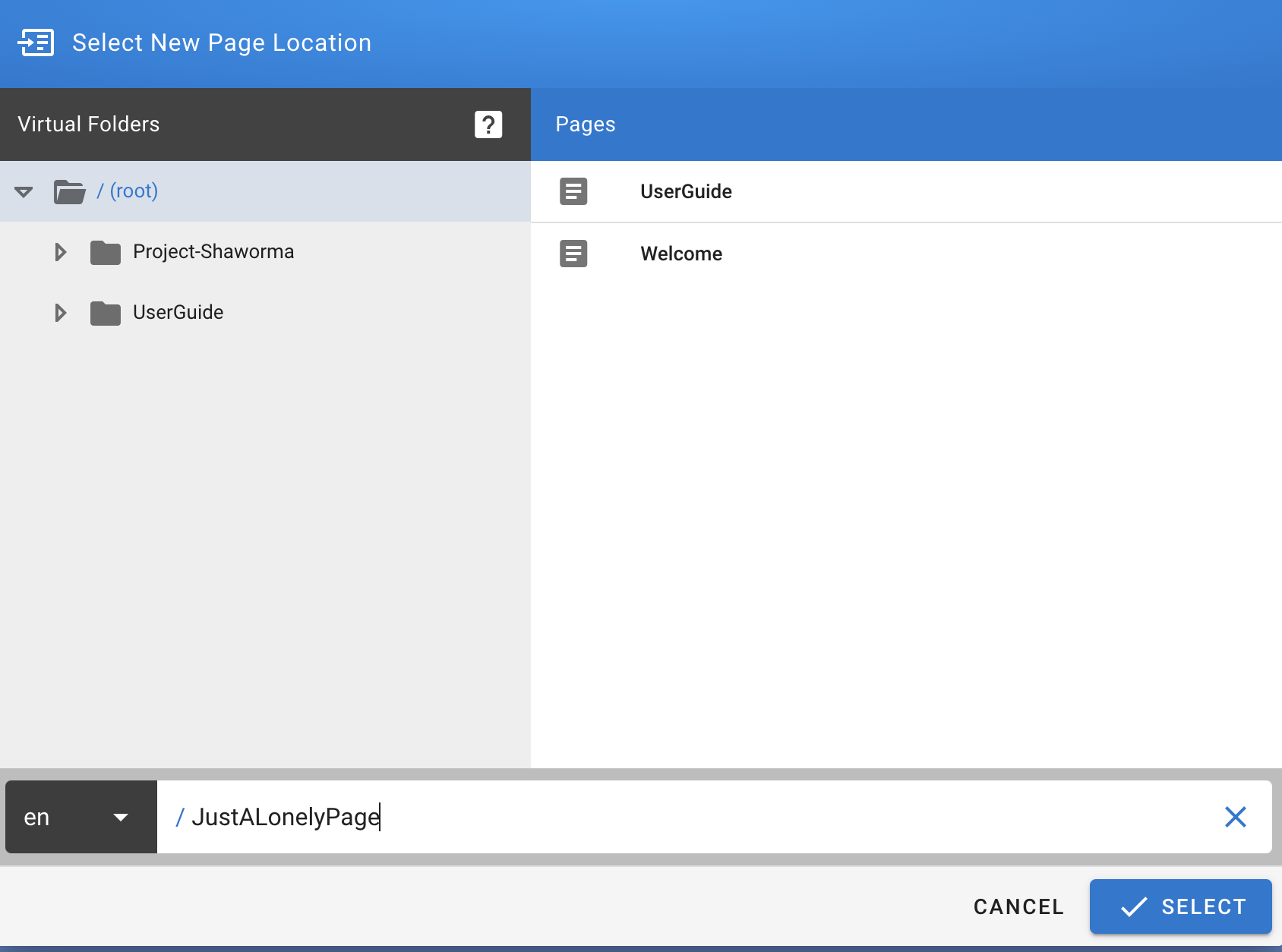The image size is (1282, 952).
Task: Click the UserGuide page document icon
Action: (573, 191)
